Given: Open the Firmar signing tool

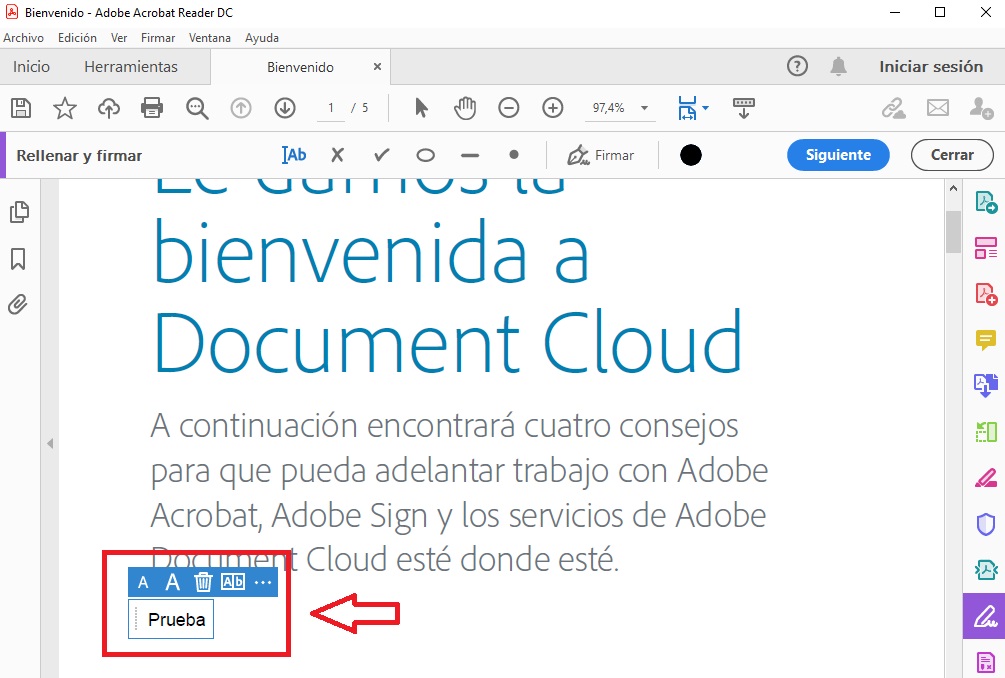Looking at the screenshot, I should 603,155.
